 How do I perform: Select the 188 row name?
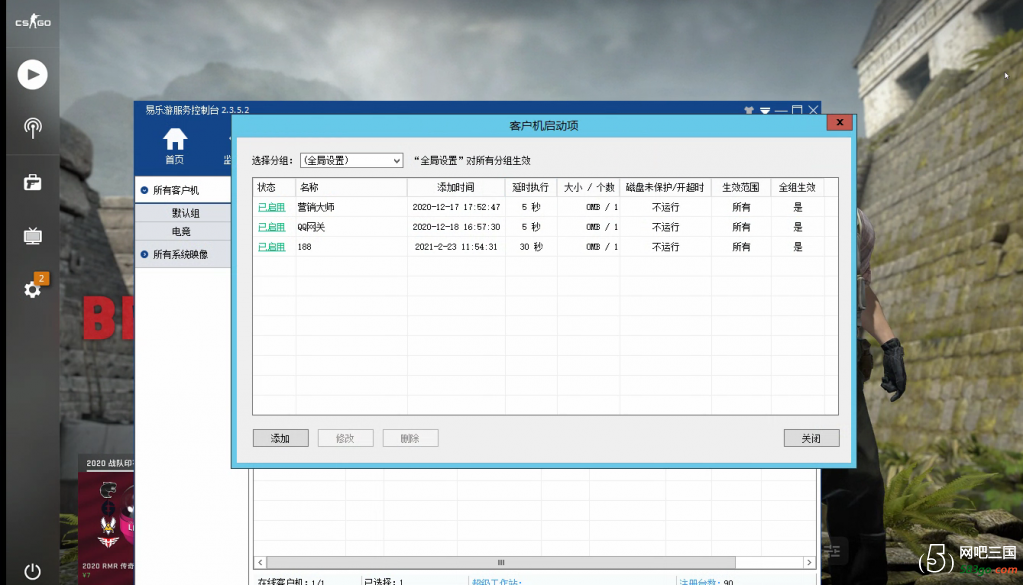pos(305,247)
